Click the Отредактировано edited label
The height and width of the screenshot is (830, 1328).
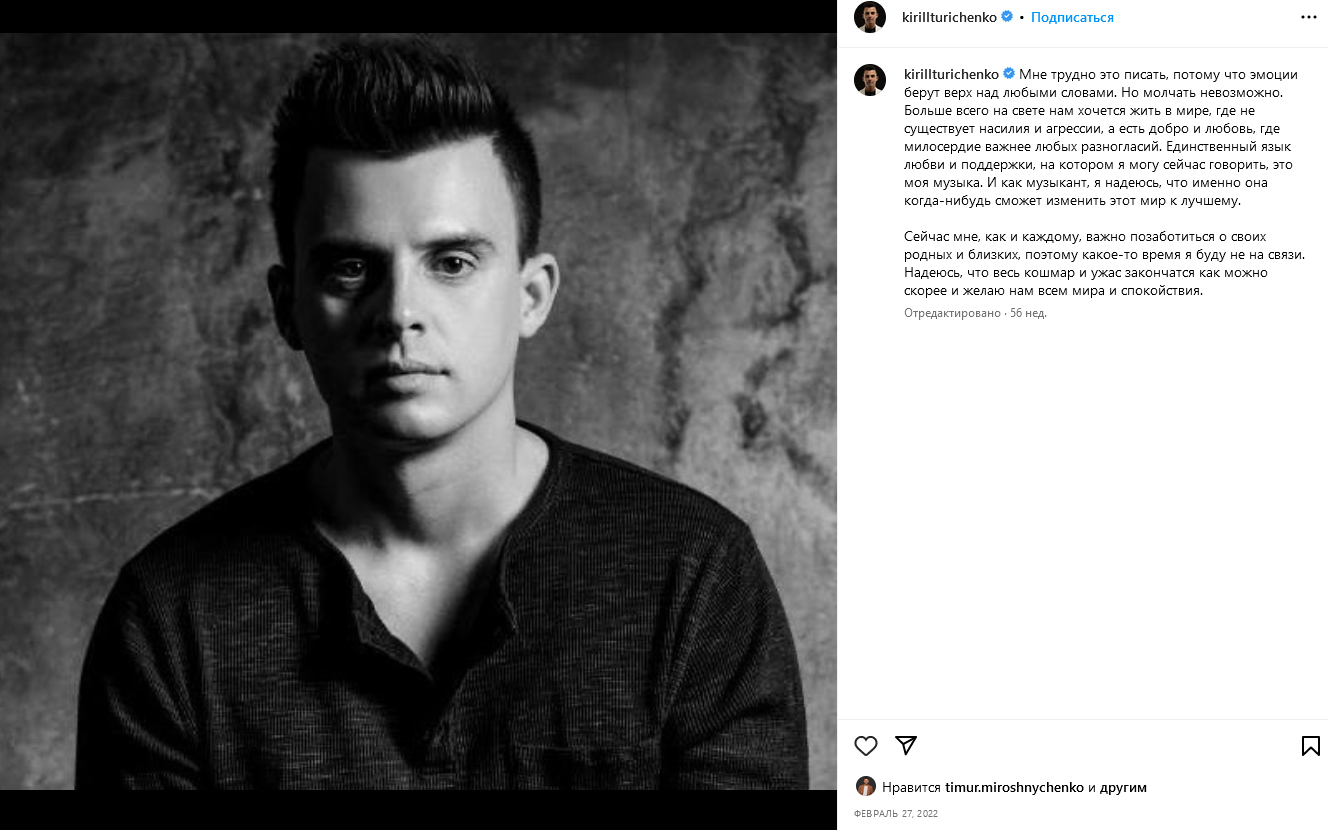pyautogui.click(x=952, y=313)
